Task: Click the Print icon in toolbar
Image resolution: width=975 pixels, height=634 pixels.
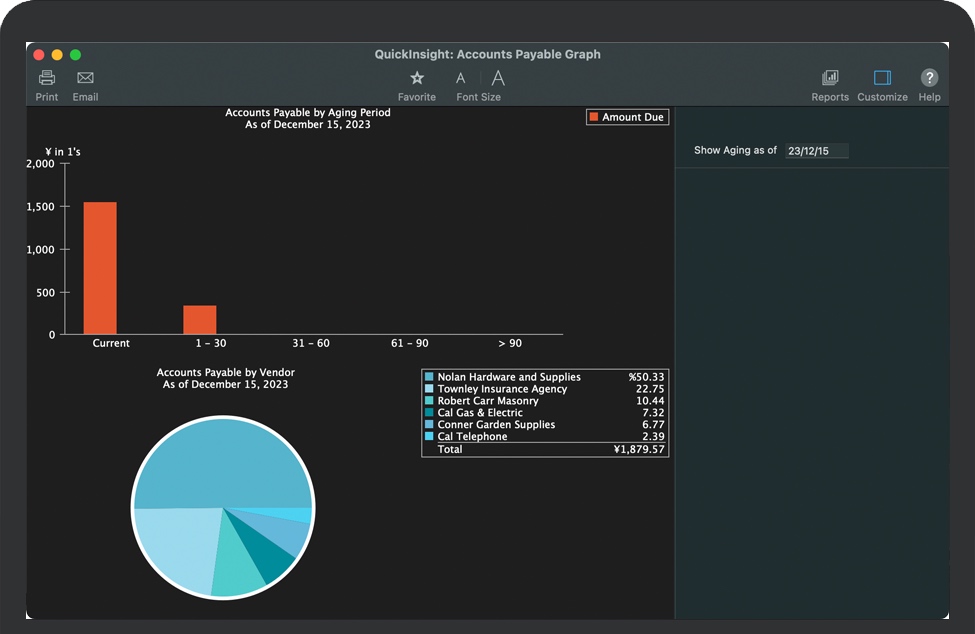Action: (47, 78)
